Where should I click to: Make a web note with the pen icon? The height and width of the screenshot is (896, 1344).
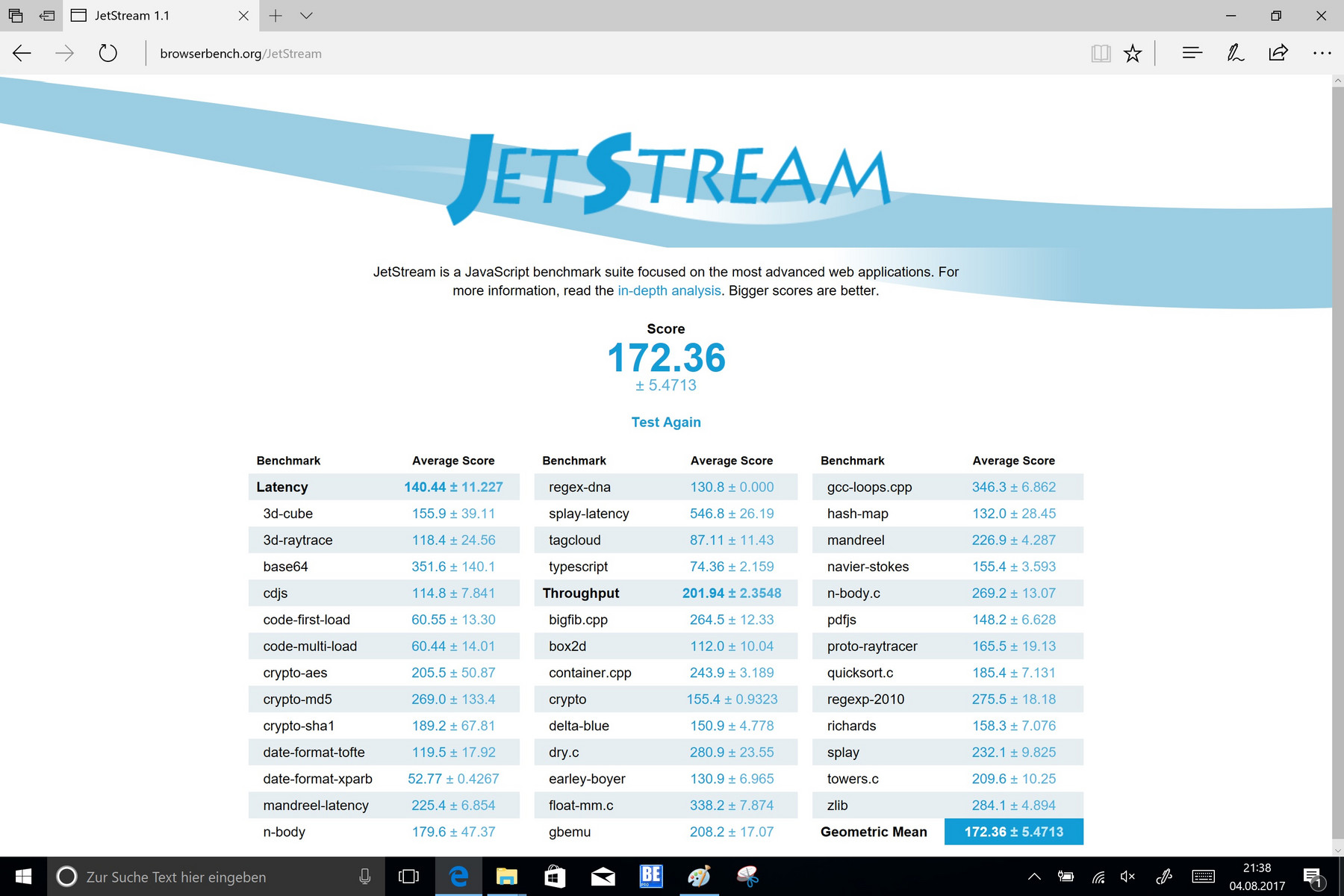pyautogui.click(x=1236, y=53)
